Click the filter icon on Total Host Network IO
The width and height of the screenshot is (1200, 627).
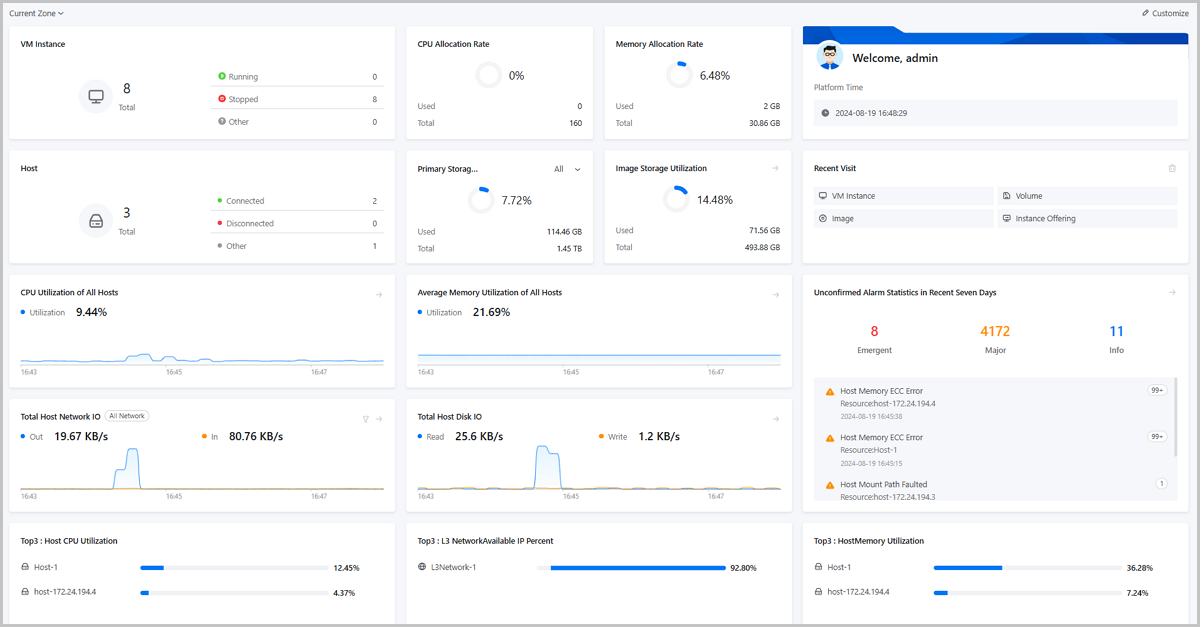tap(365, 419)
